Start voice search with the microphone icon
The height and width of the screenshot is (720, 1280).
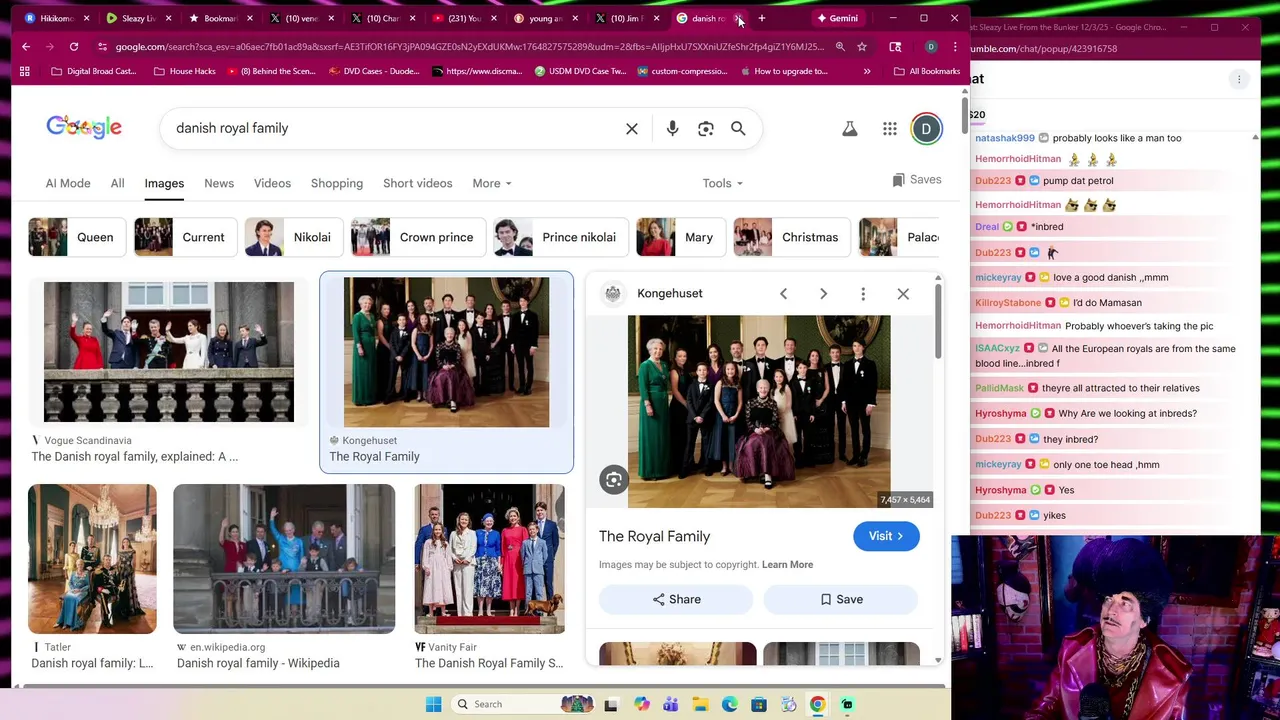coord(672,128)
